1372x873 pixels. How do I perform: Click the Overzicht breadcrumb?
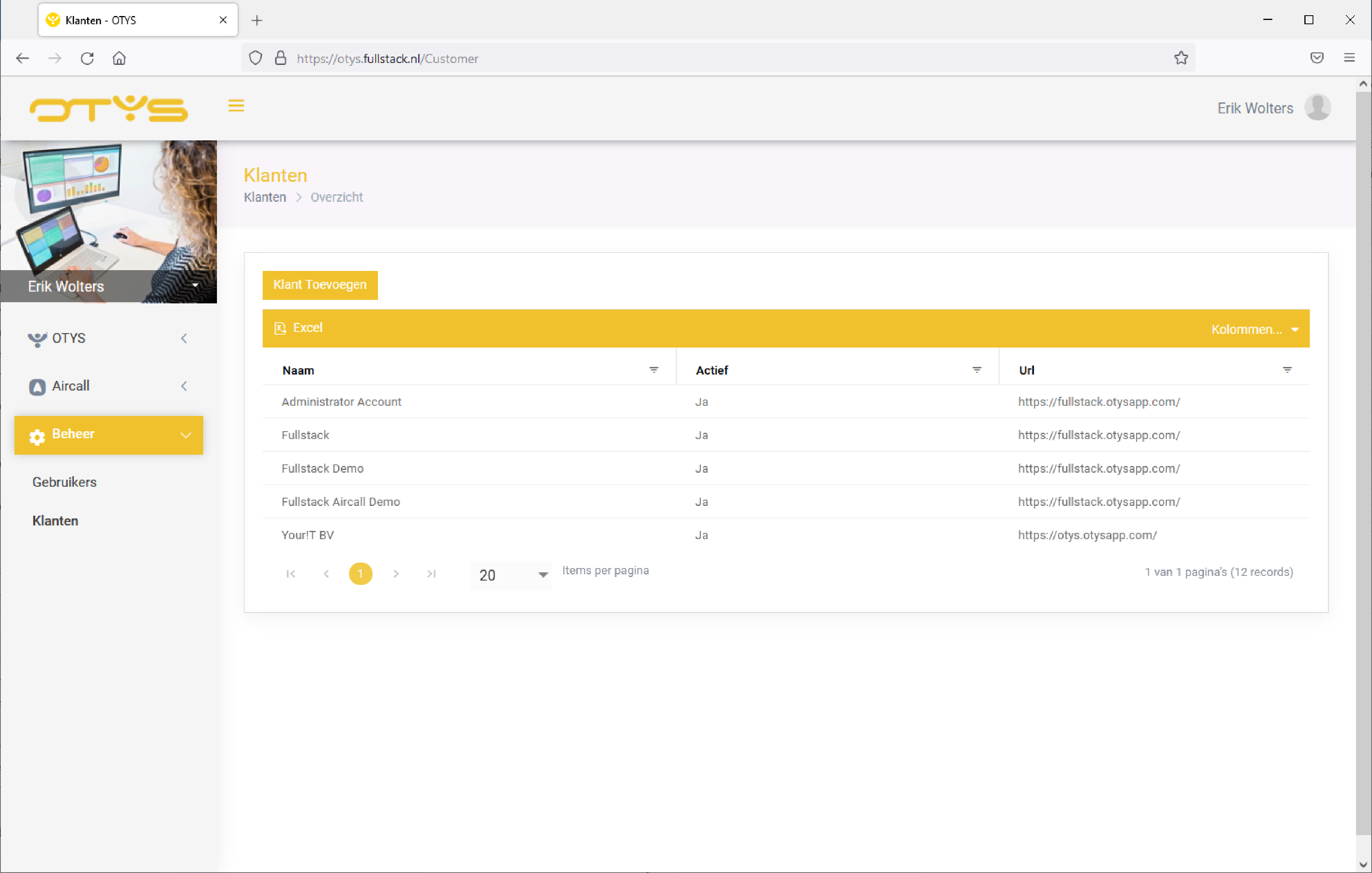point(337,197)
